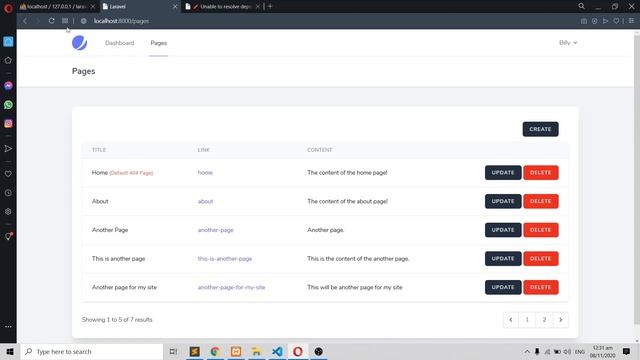Click the browser search magnifier icon
Screen dimensions: 640x360
click(581, 7)
